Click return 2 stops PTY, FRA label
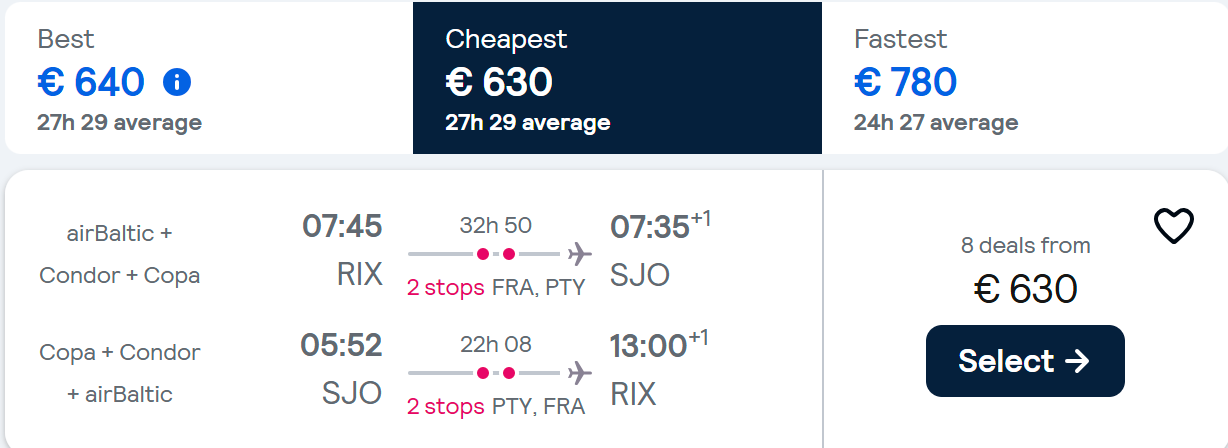Viewport: 1228px width, 448px height. 496,407
